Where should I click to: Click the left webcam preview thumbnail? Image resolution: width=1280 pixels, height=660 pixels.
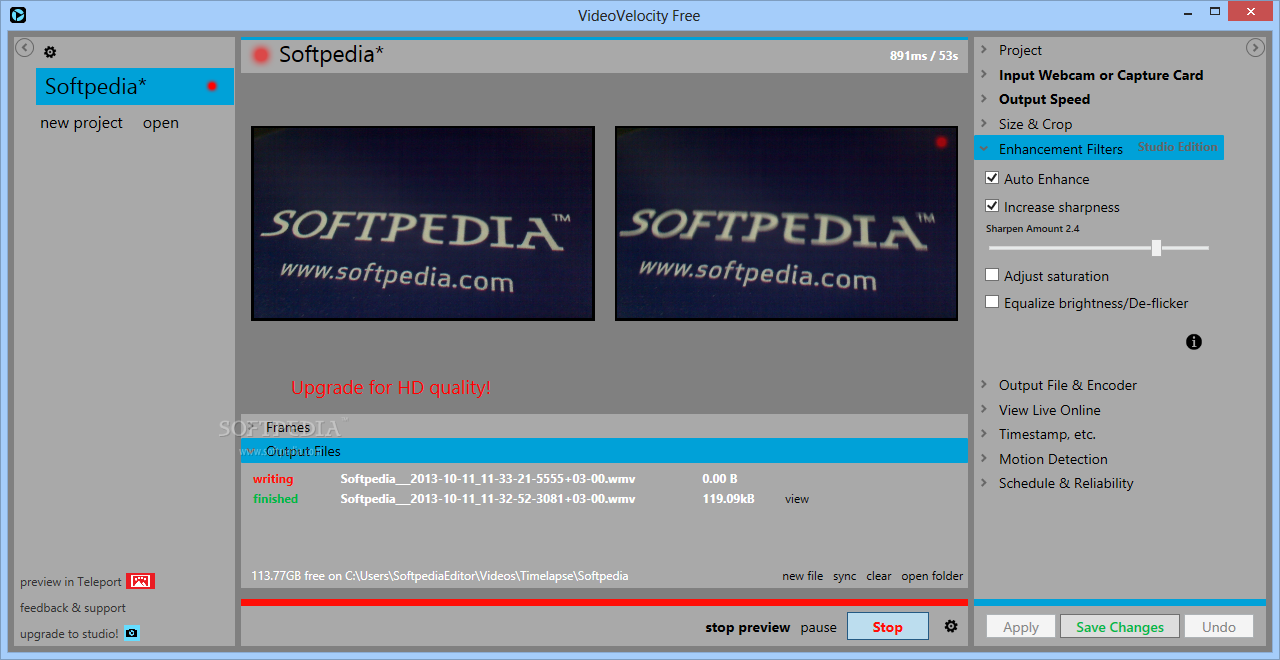[x=423, y=223]
